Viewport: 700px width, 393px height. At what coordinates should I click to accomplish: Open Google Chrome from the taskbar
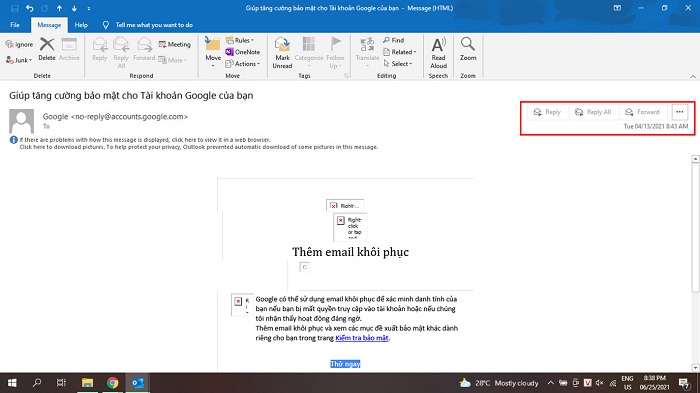click(112, 383)
